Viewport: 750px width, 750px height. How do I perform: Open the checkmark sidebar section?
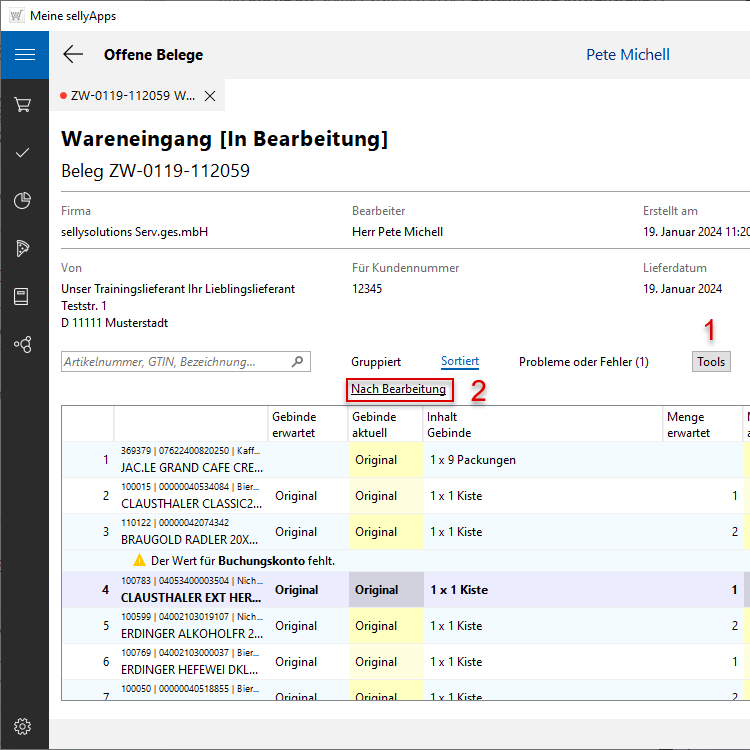pos(23,152)
